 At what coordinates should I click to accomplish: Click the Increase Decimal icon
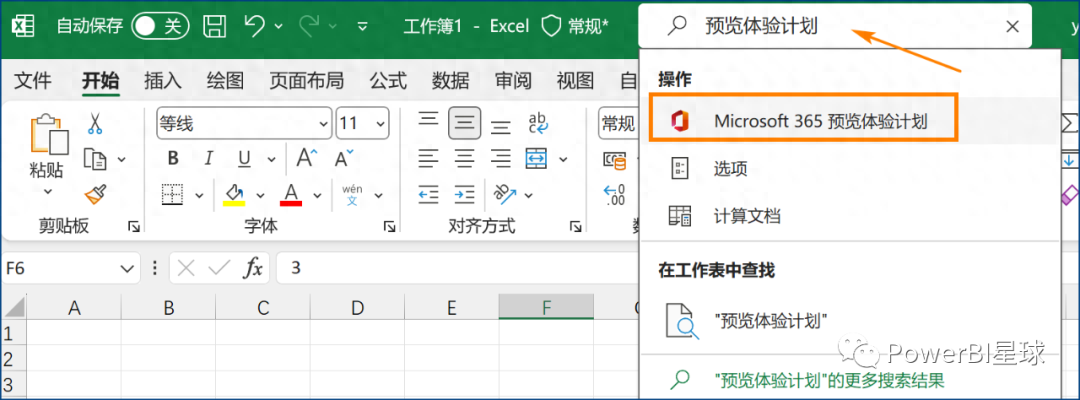pyautogui.click(x=614, y=194)
